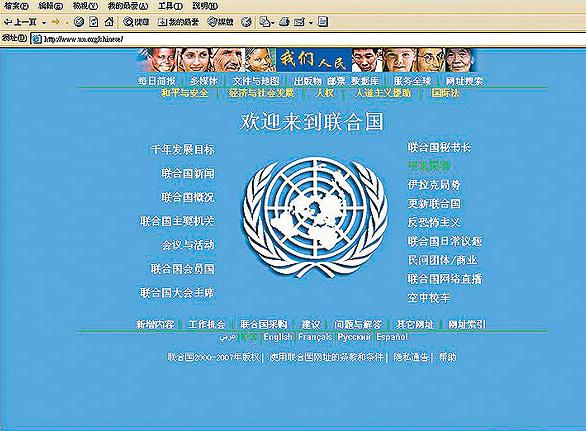586x431 pixels.
Task: Open the 联合国采购 link
Action: point(263,324)
